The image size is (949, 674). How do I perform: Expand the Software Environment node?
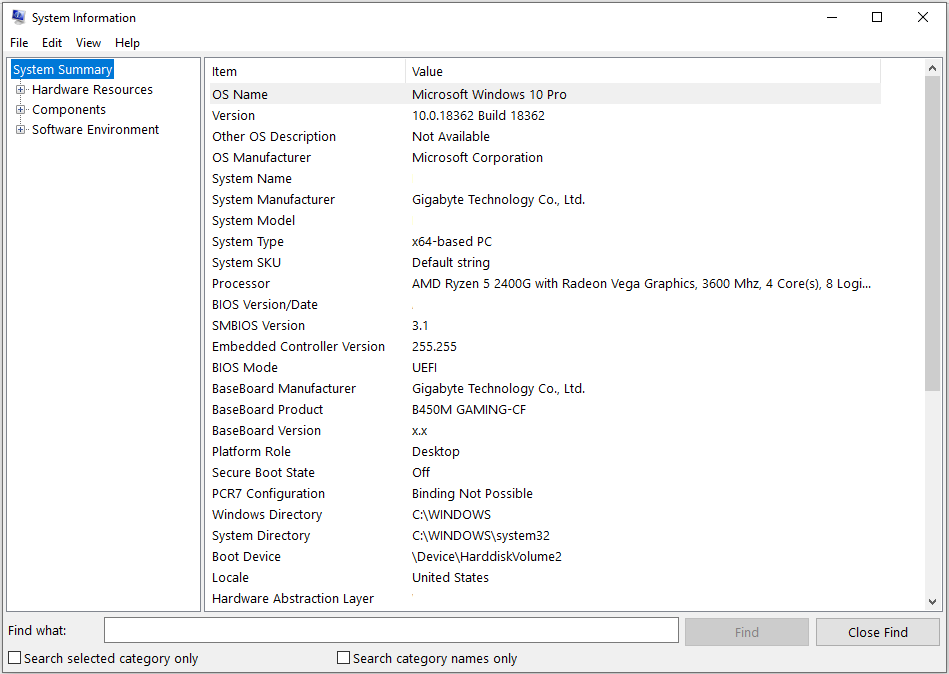[21, 129]
